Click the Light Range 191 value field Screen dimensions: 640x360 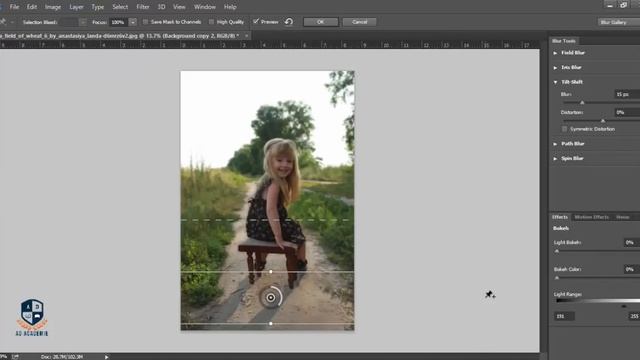pos(564,316)
